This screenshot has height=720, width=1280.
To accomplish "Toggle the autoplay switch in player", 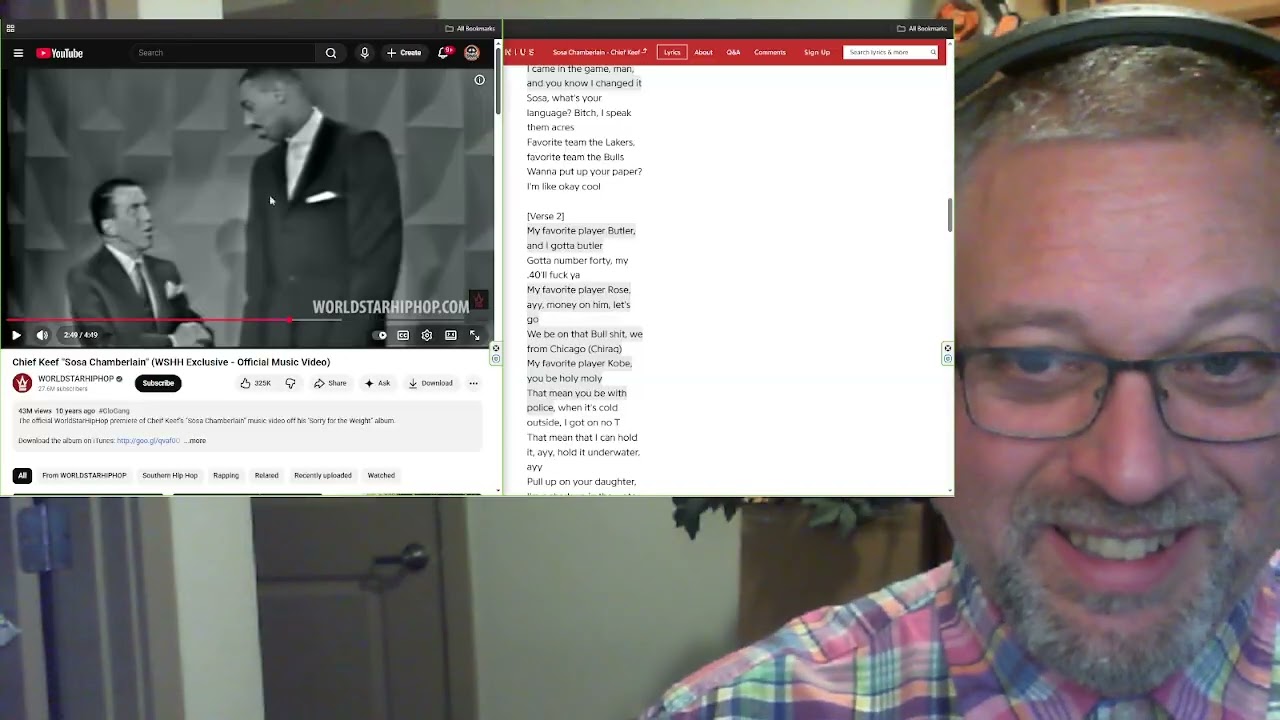I will pos(380,335).
